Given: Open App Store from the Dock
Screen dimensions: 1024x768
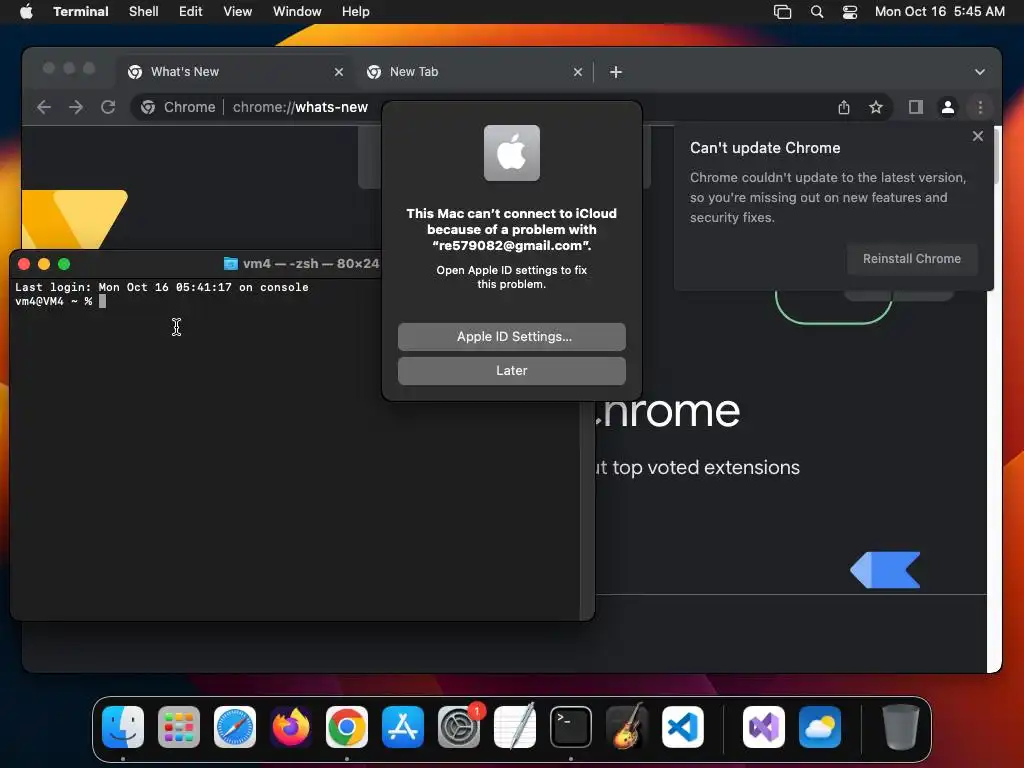Looking at the screenshot, I should pyautogui.click(x=403, y=727).
